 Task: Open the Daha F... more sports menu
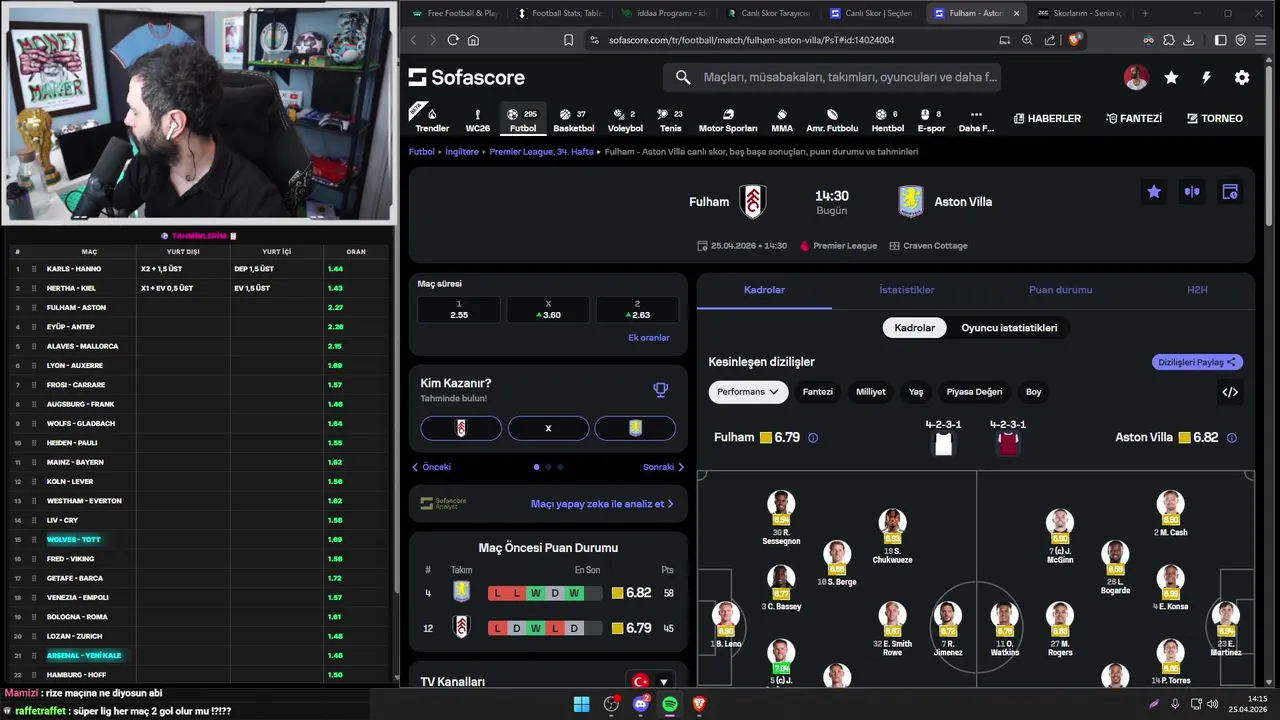[x=976, y=120]
